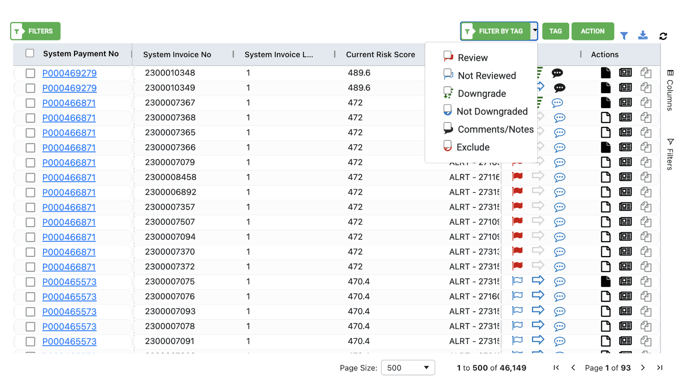Click the green FILTERS button
This screenshot has height=381, width=688.
click(x=35, y=31)
